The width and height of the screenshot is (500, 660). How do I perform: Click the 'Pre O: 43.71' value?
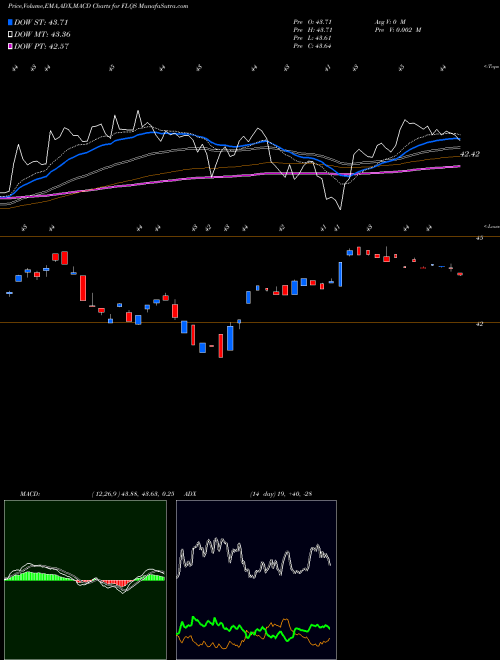[313, 22]
